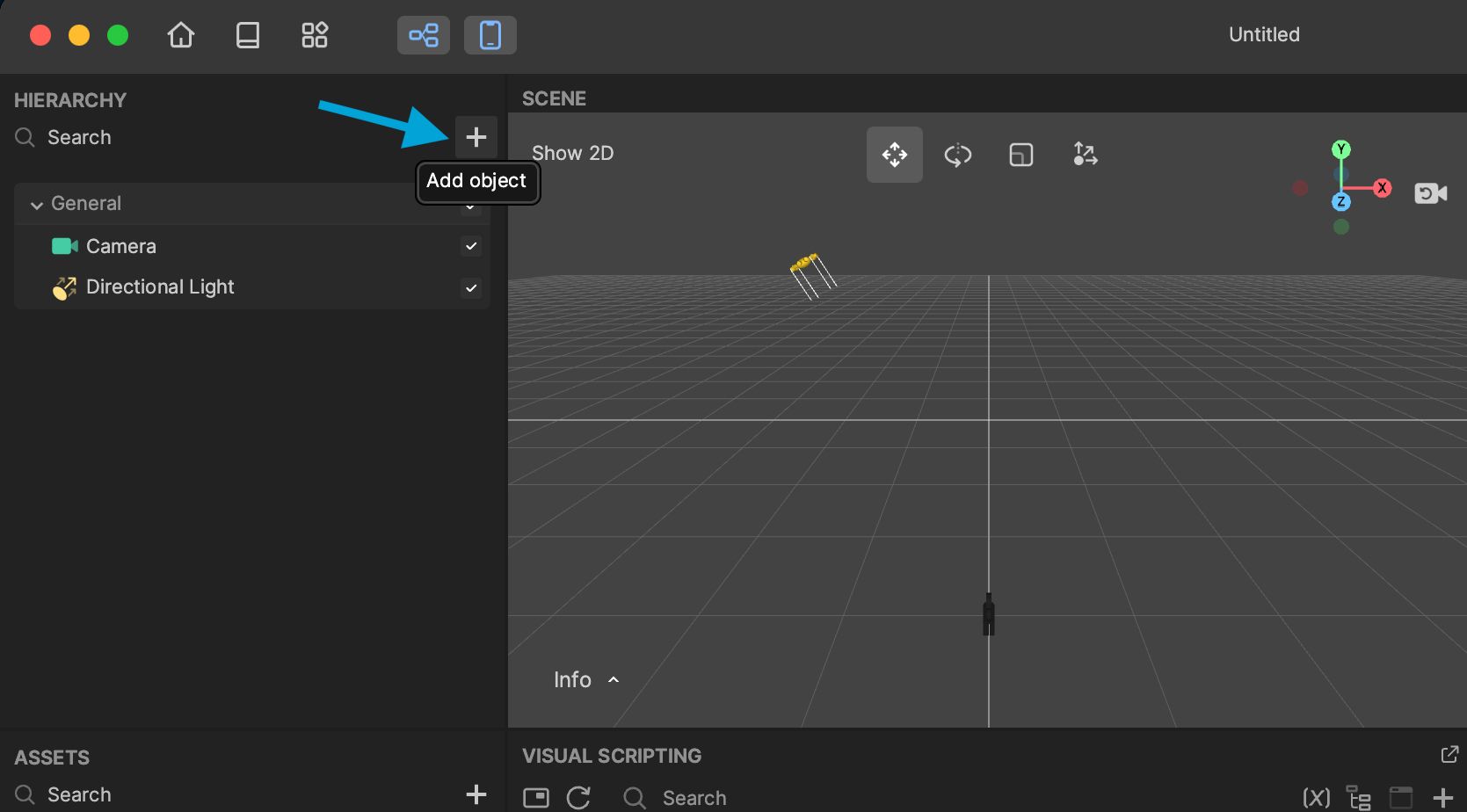1467x812 pixels.
Task: Click Show 2D in scene
Action: point(573,153)
